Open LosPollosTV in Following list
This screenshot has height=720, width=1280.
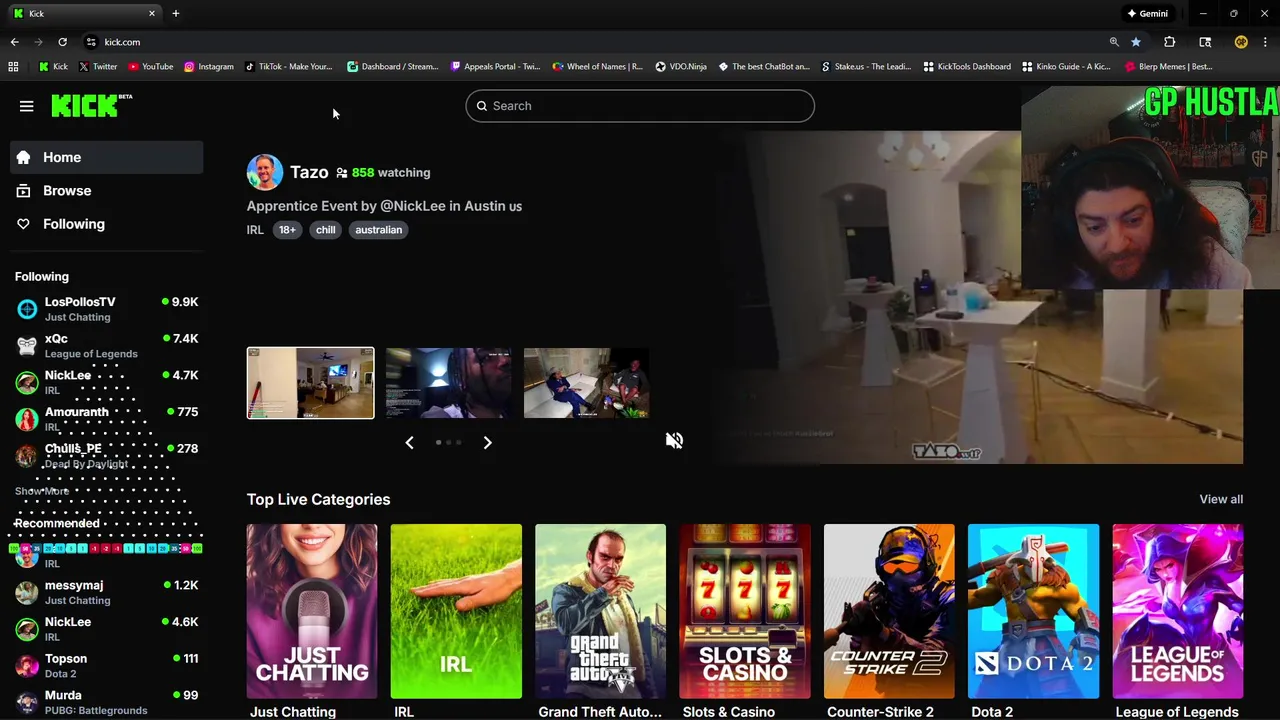pyautogui.click(x=107, y=309)
